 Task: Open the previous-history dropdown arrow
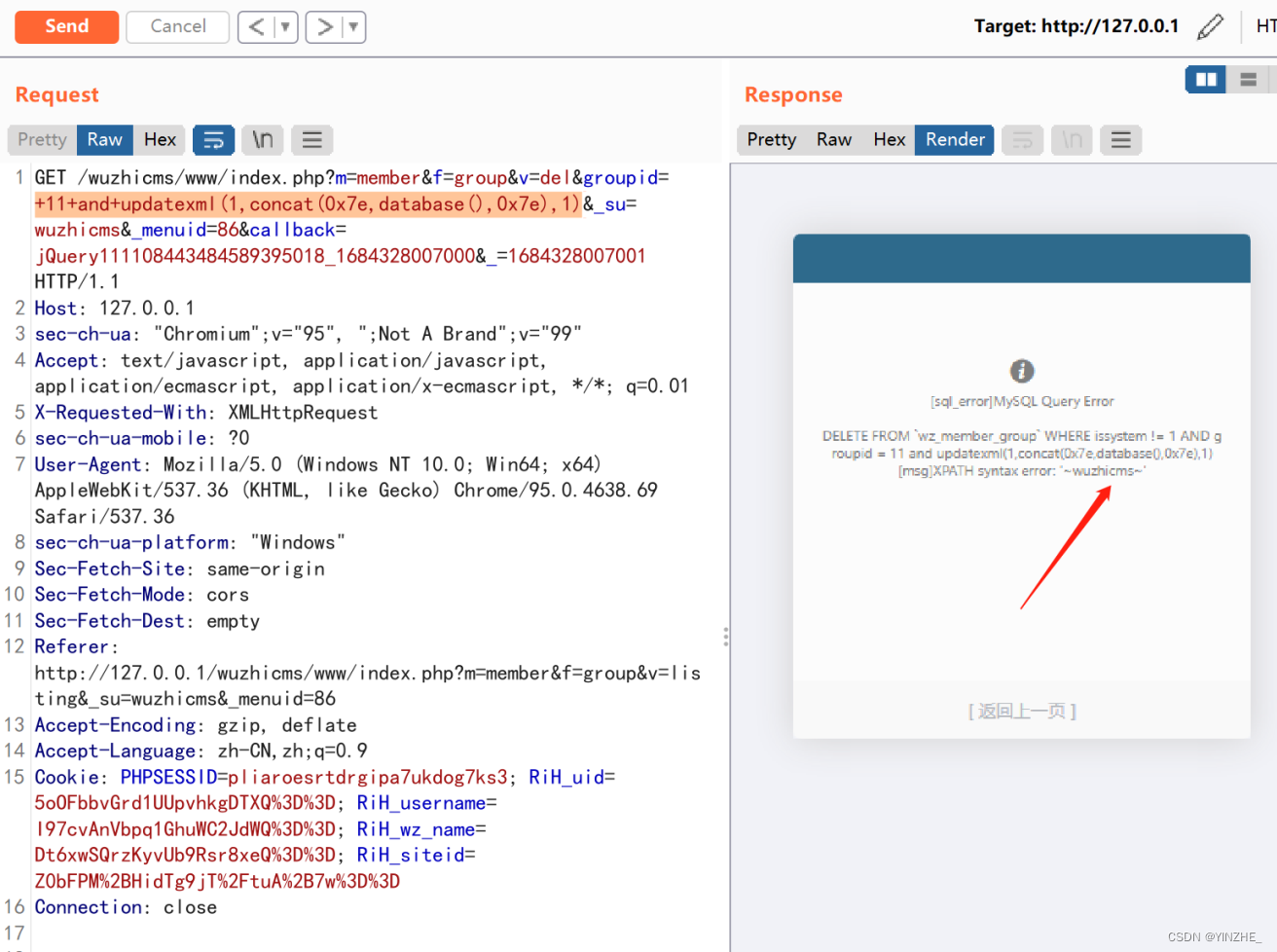point(285,27)
